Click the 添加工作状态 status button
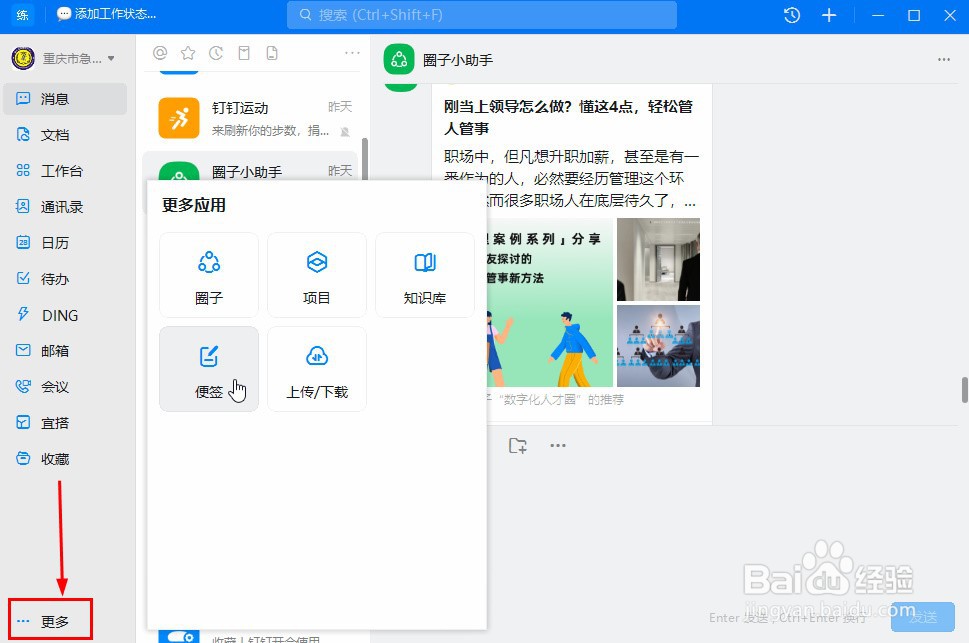Viewport: 969px width, 643px height. tap(106, 14)
